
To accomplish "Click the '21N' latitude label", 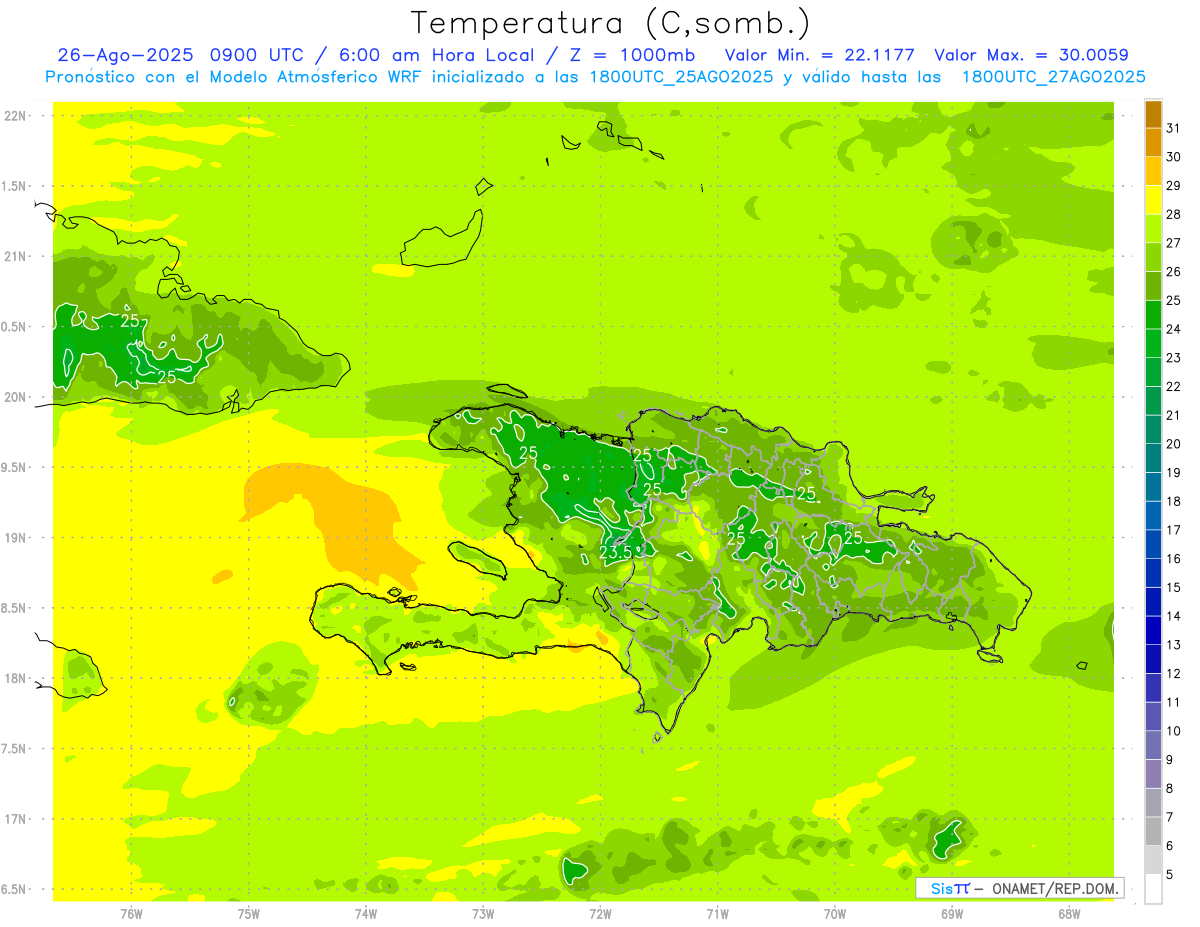I will pyautogui.click(x=15, y=256).
